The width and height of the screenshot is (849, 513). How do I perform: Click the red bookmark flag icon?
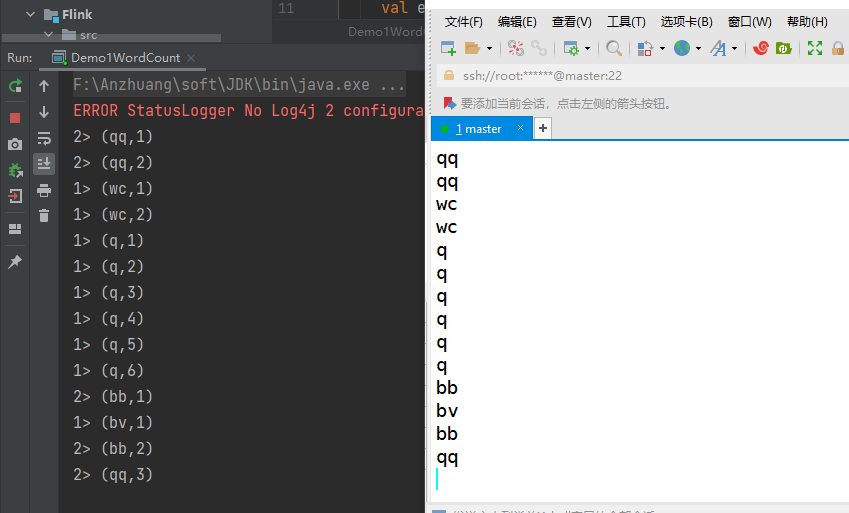tap(449, 103)
